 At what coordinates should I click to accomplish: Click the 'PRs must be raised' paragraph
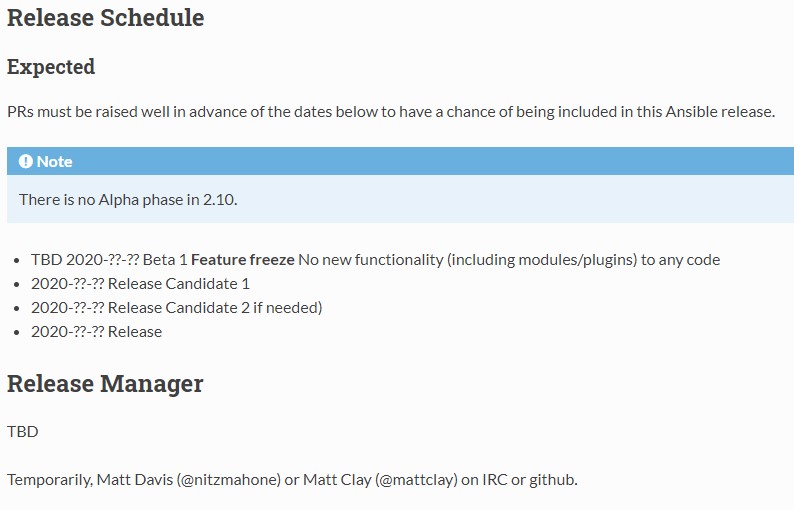pos(391,111)
